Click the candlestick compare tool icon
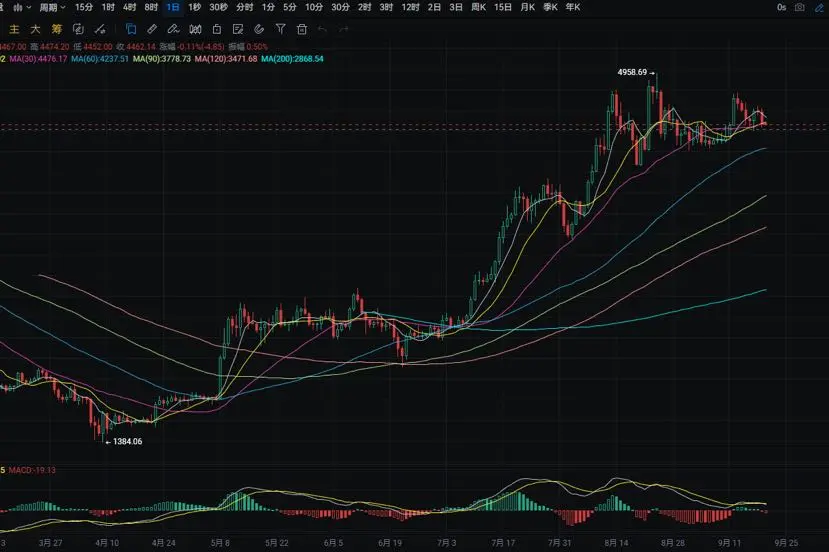Image resolution: width=829 pixels, height=552 pixels. [x=195, y=30]
